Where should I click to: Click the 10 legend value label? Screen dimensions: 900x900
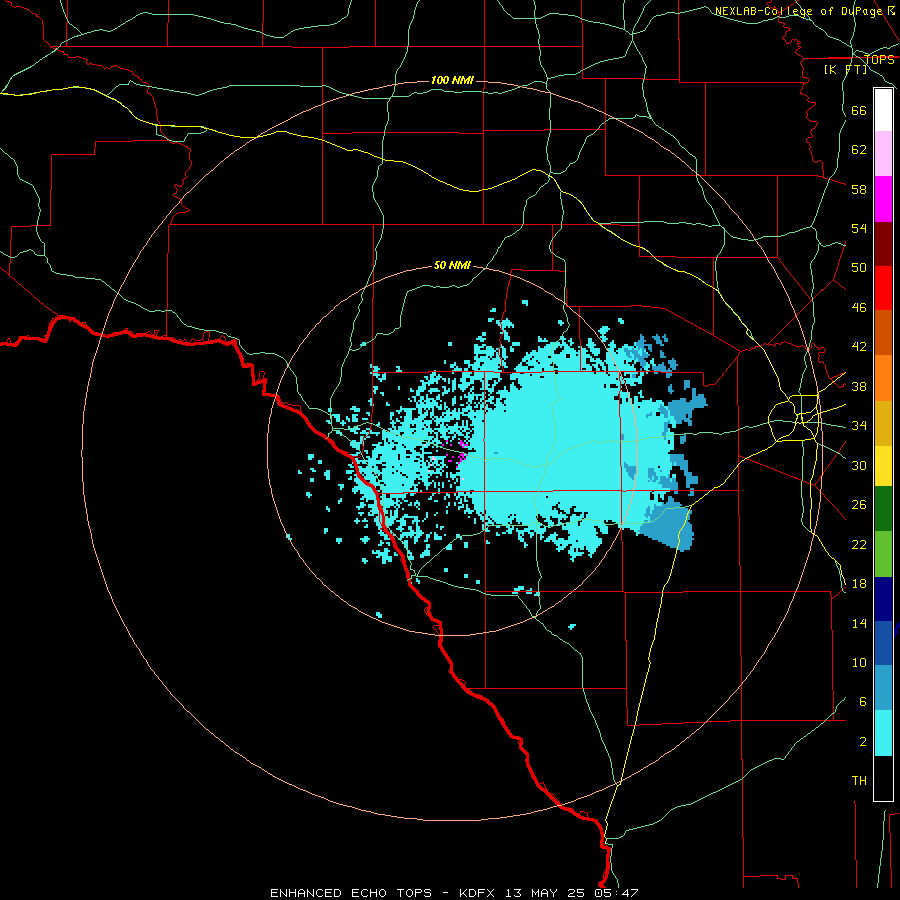pos(859,662)
